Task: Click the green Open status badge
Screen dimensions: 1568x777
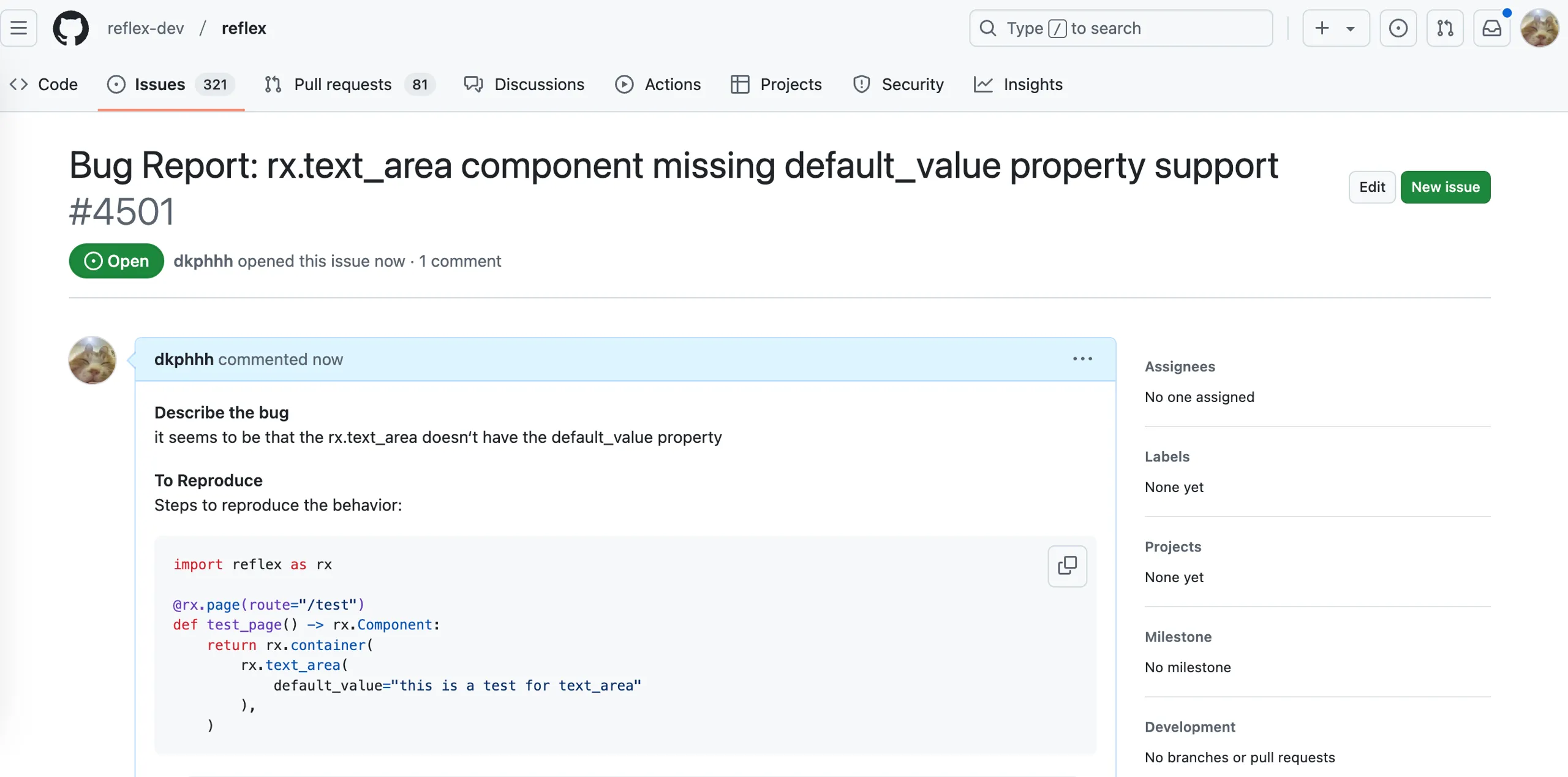Action: 116,261
